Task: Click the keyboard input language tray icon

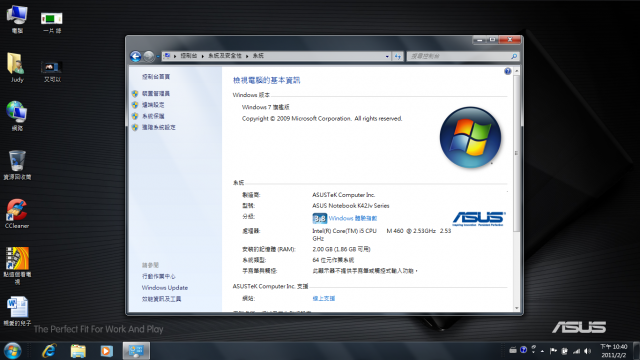Action: 513,350
